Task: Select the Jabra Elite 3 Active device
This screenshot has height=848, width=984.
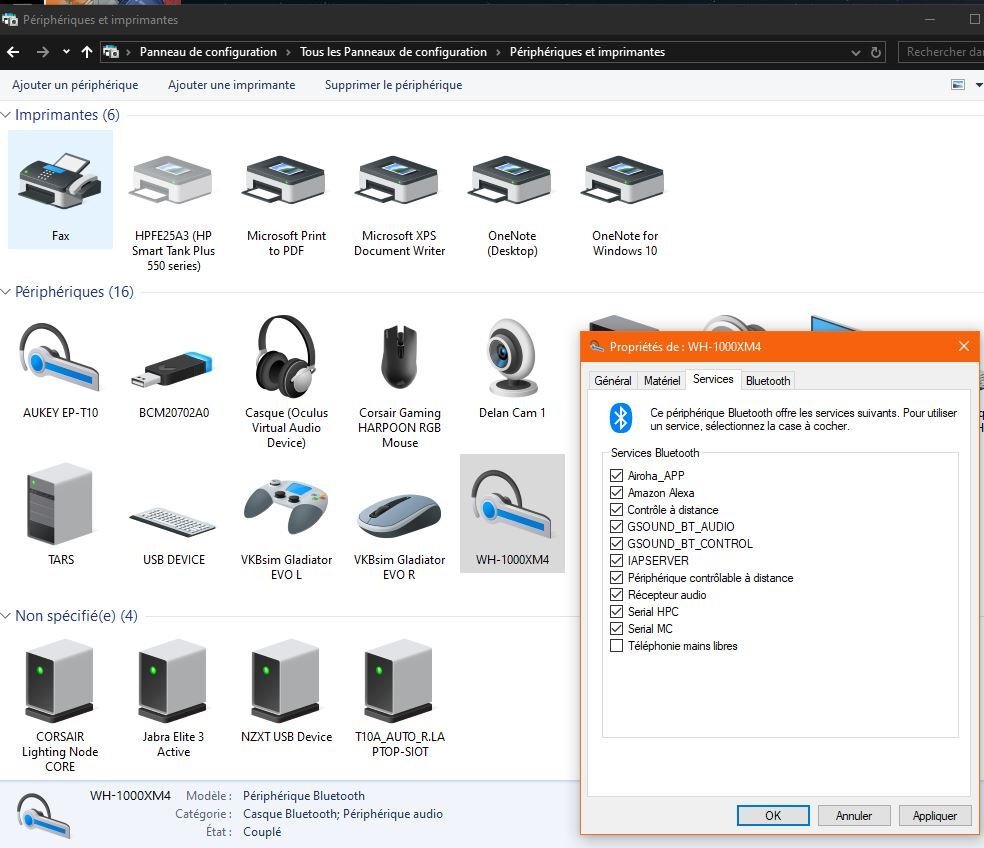Action: pos(173,697)
